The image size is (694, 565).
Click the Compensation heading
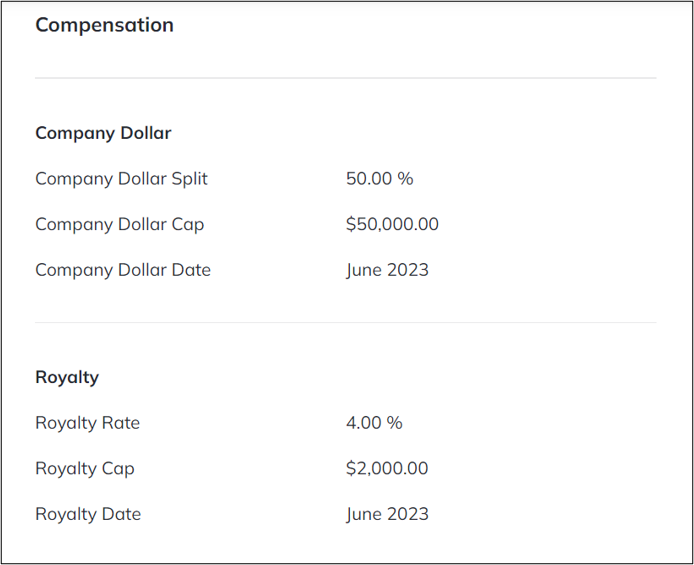104,25
